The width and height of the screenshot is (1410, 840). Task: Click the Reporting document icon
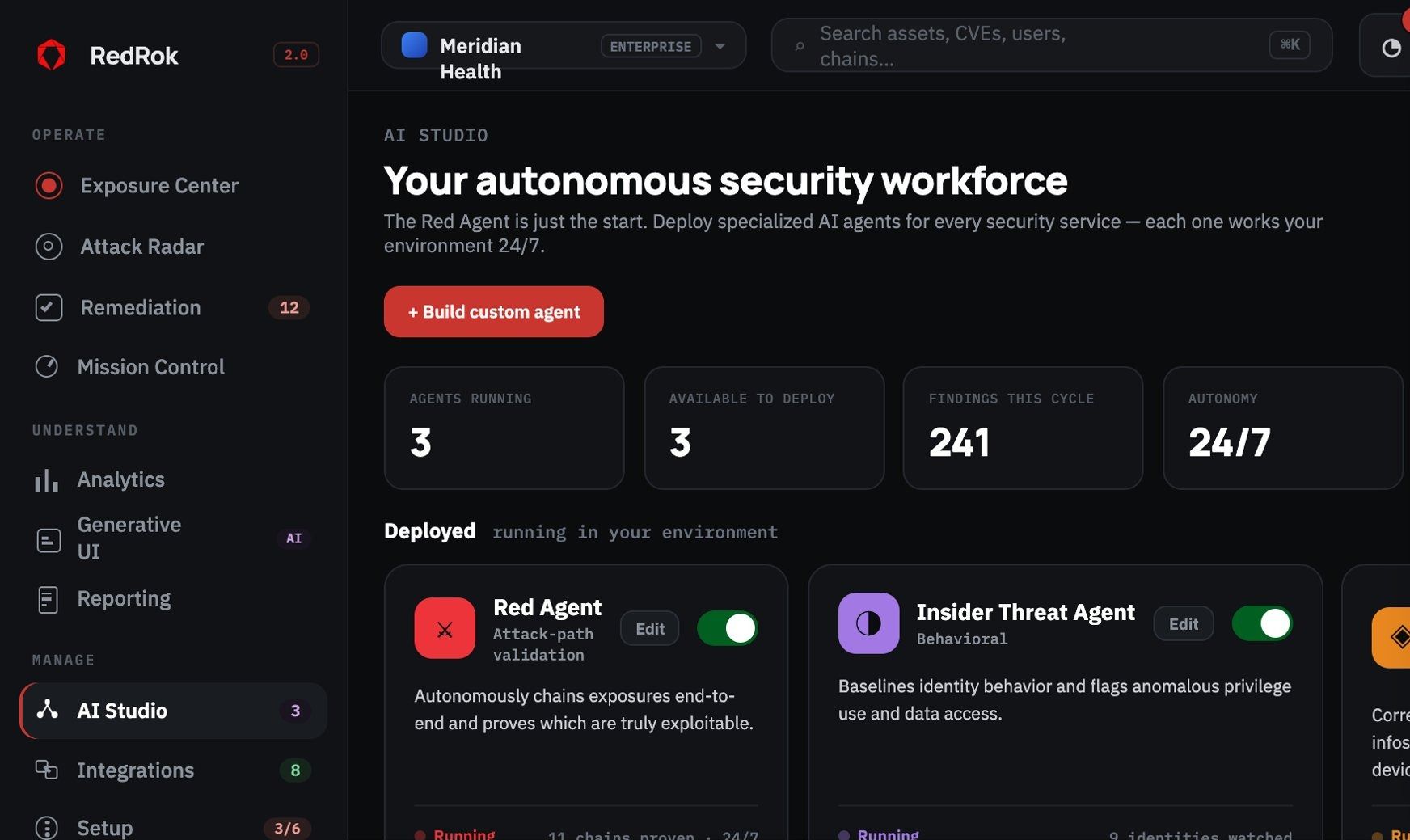tap(48, 599)
